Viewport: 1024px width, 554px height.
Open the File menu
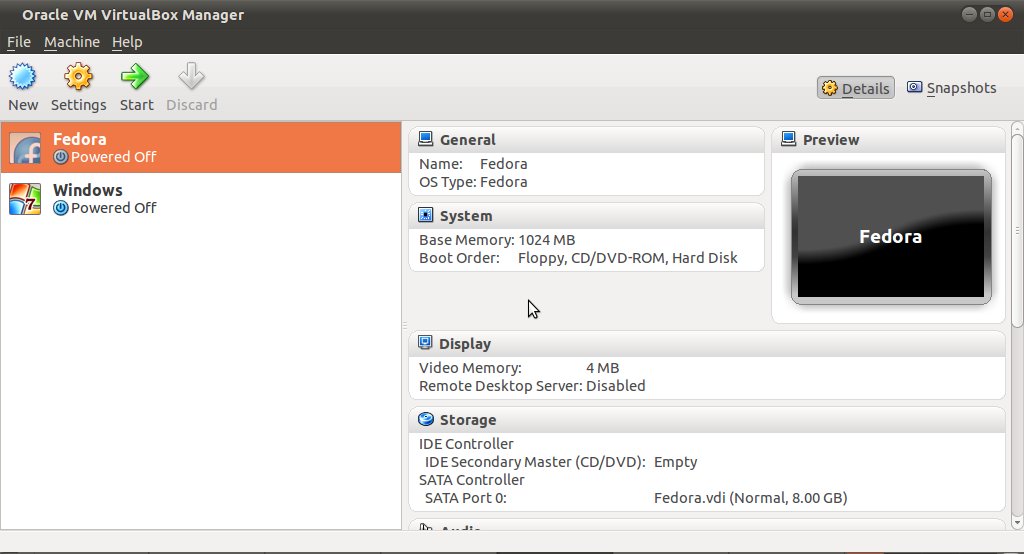(19, 42)
